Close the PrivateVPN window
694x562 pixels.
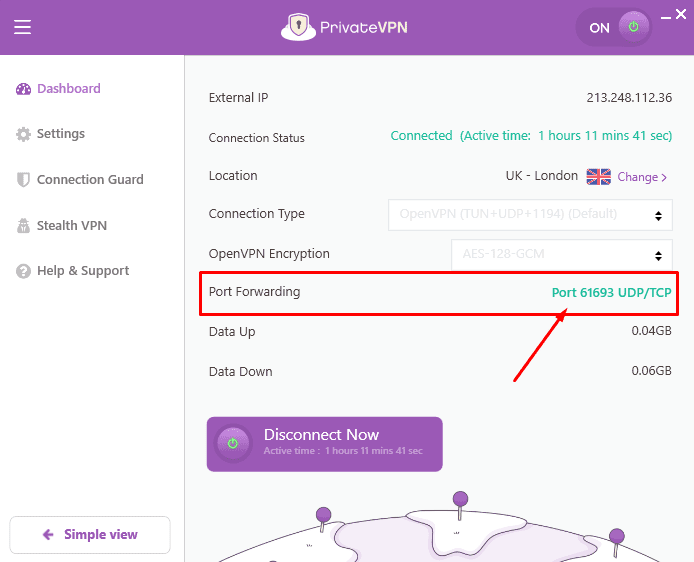[681, 15]
